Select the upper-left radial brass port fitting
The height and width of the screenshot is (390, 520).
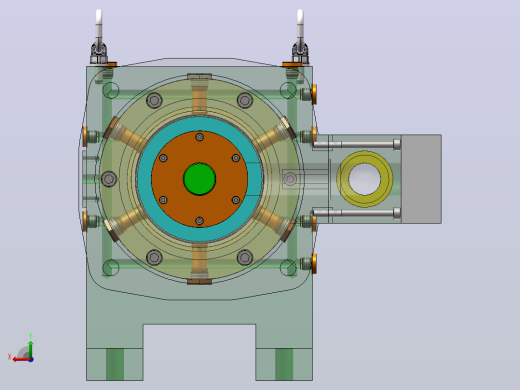click(125, 135)
